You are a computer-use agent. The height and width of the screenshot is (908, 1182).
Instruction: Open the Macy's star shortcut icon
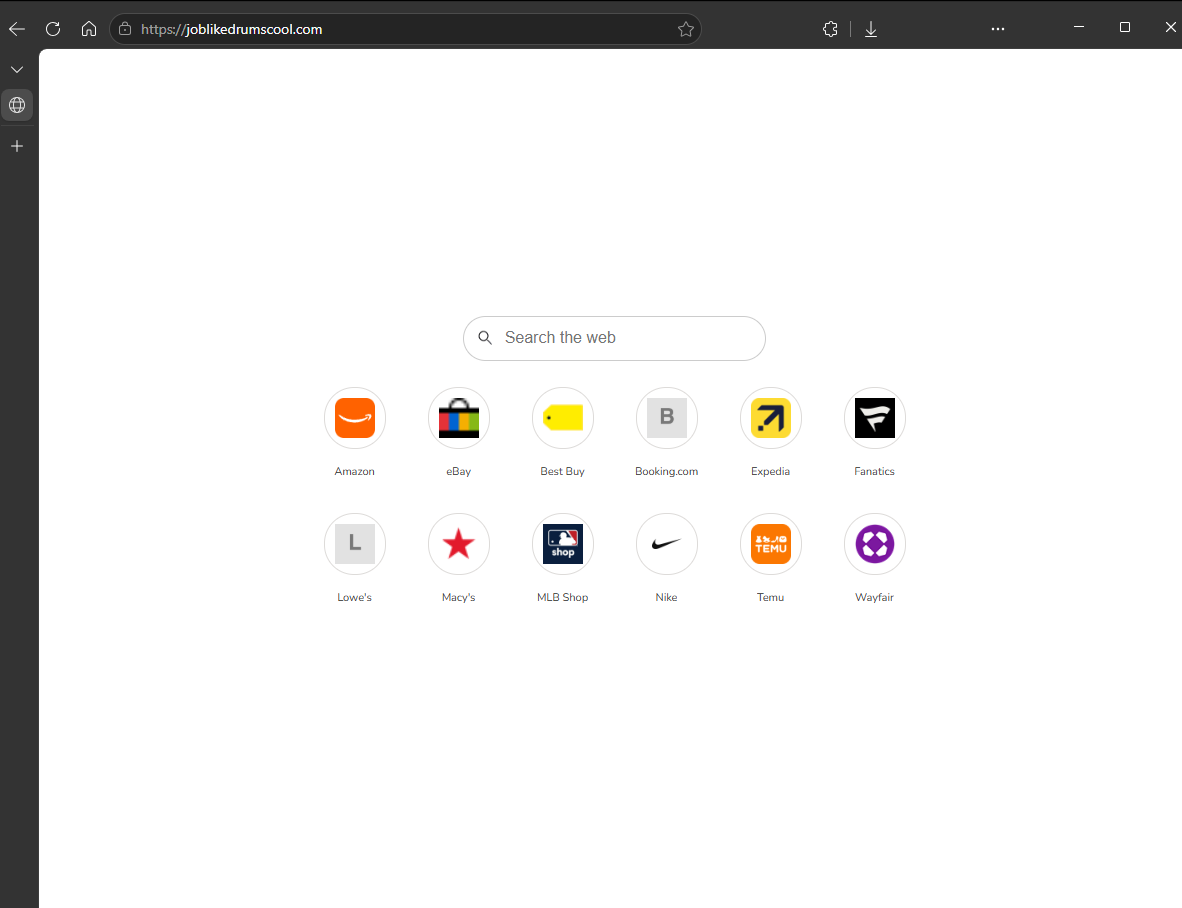(459, 544)
